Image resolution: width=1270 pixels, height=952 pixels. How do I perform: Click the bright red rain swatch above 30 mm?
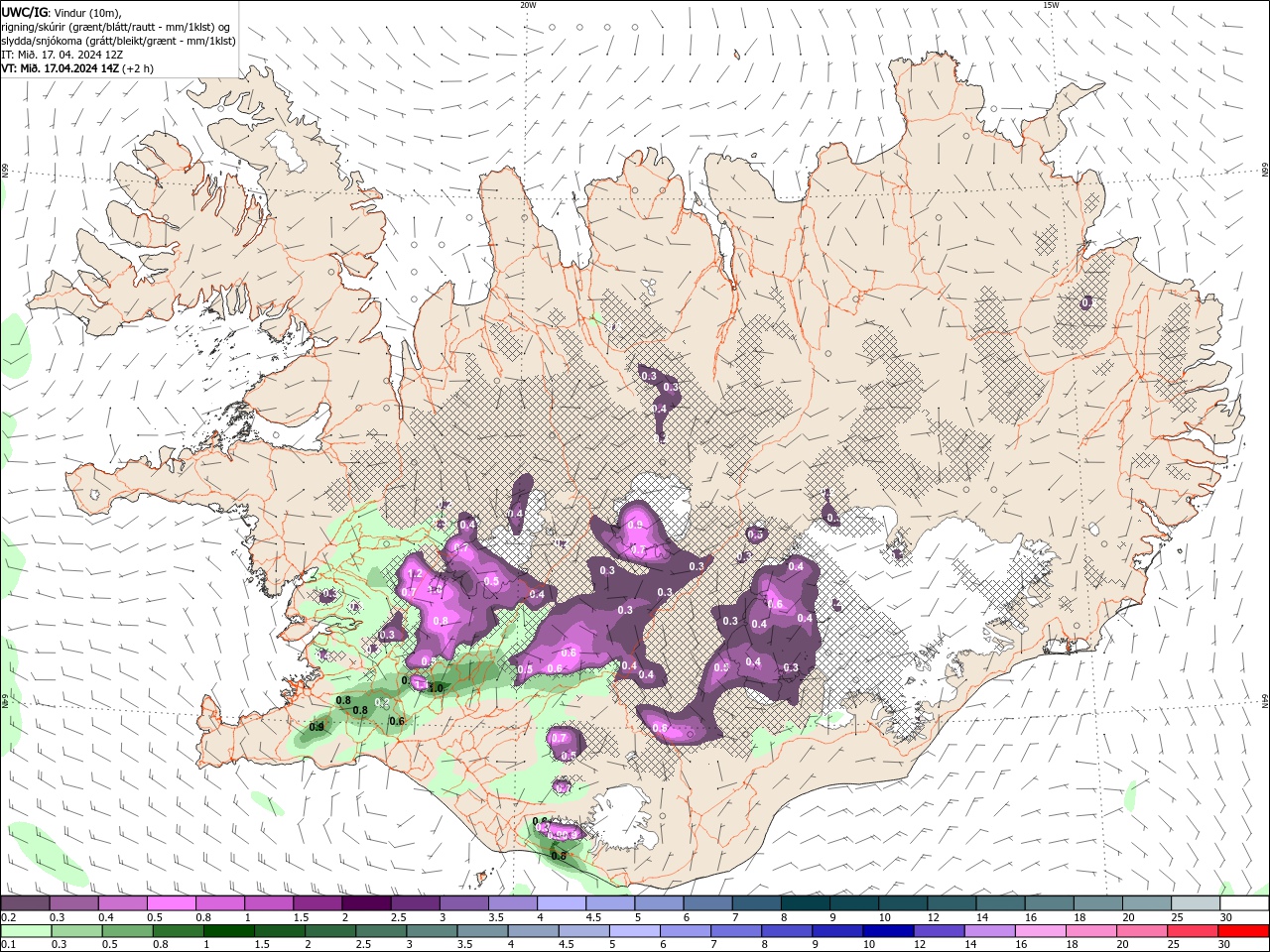point(1242,931)
